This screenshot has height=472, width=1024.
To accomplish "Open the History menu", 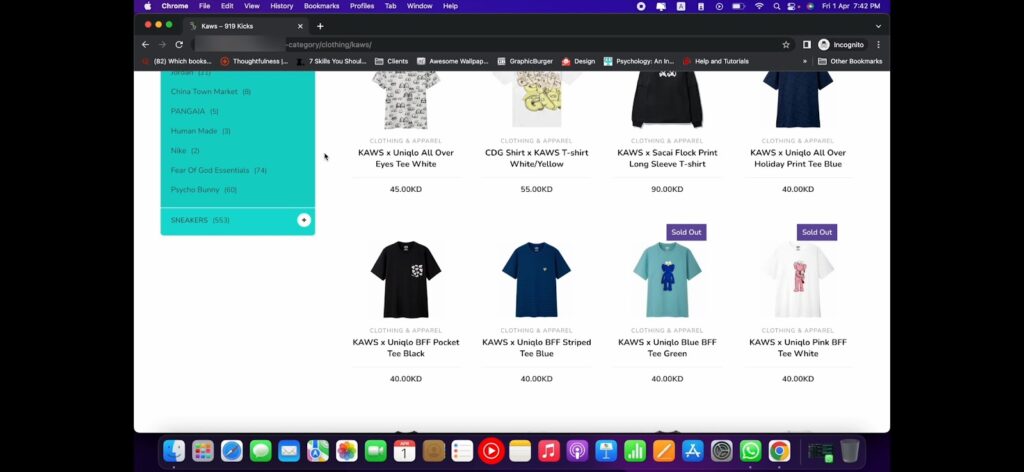I will coord(281,6).
